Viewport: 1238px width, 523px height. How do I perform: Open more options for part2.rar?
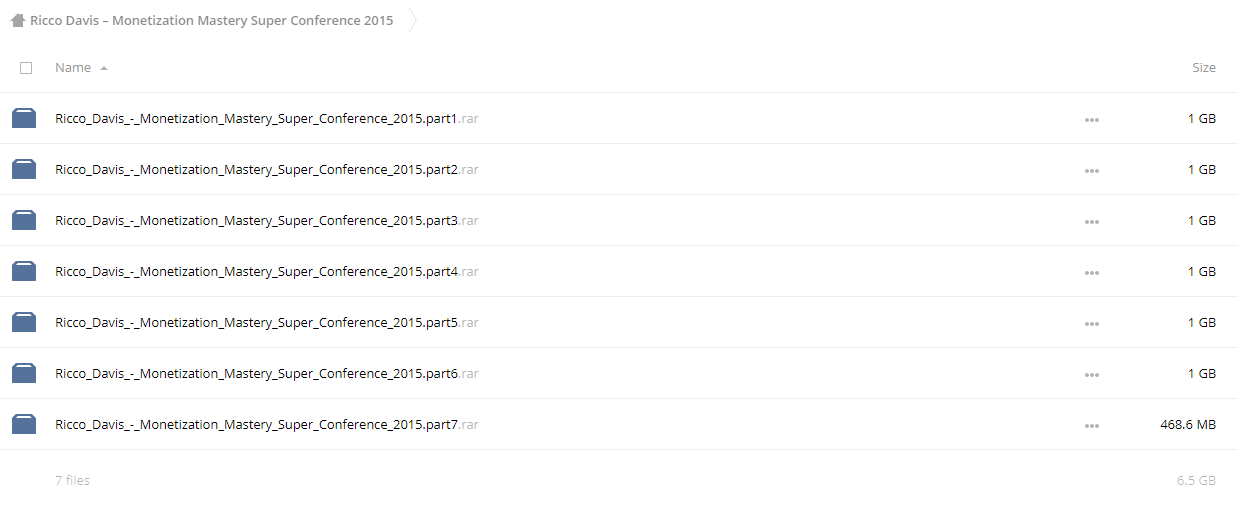coord(1091,171)
